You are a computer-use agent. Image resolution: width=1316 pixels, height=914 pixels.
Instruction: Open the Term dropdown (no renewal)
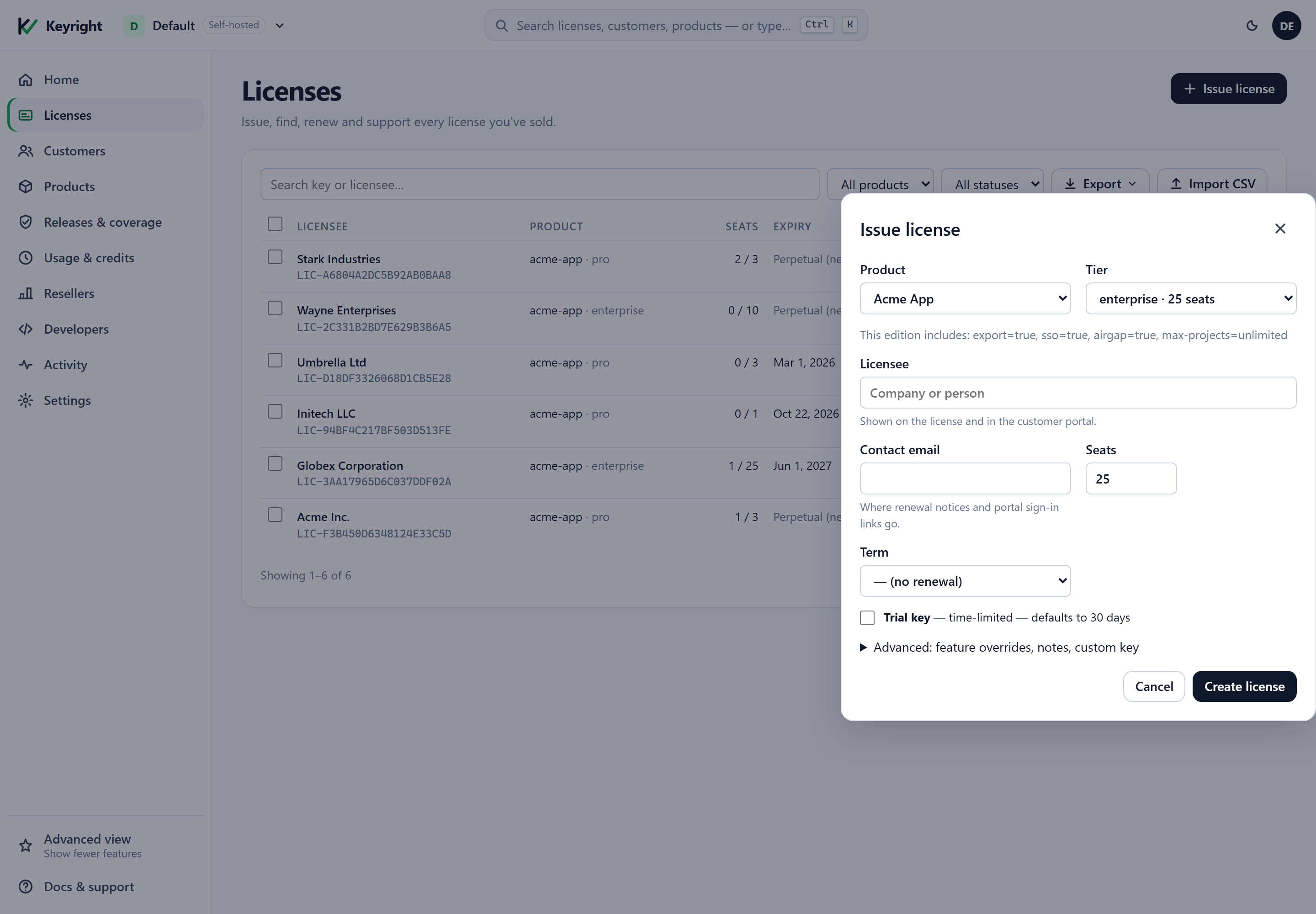coord(965,581)
